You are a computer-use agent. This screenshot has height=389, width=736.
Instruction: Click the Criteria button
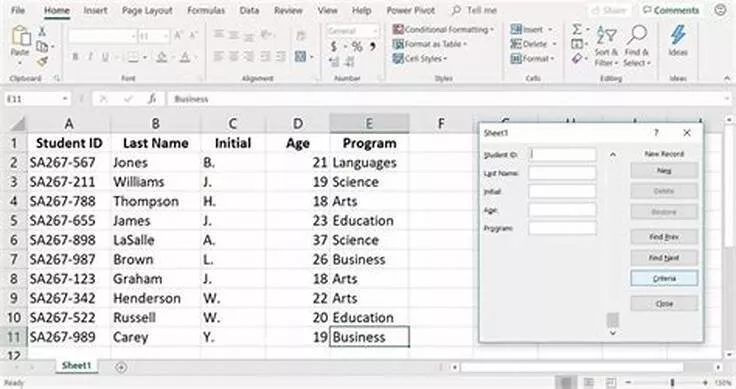pyautogui.click(x=664, y=278)
